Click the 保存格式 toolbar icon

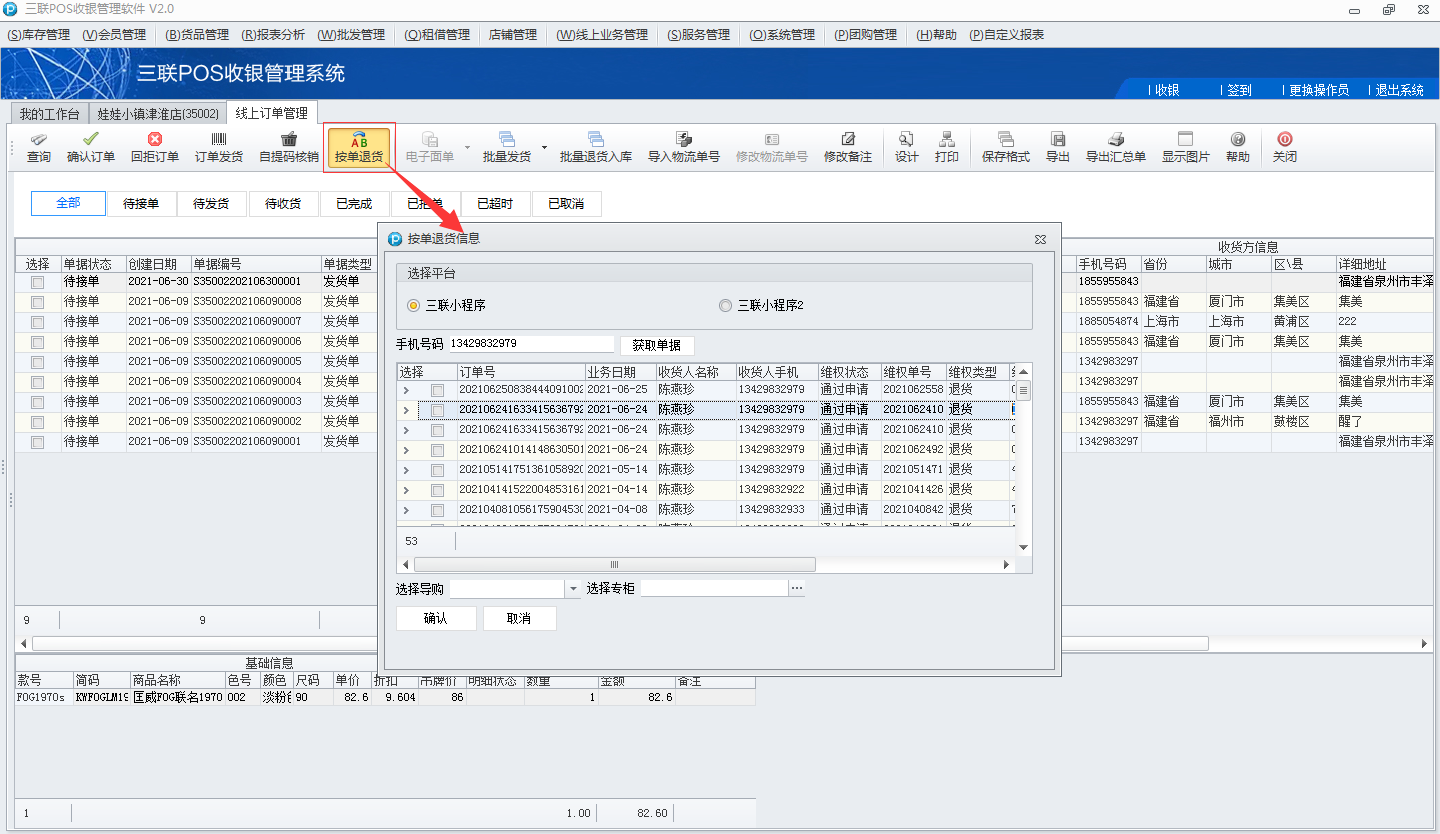tap(1006, 147)
